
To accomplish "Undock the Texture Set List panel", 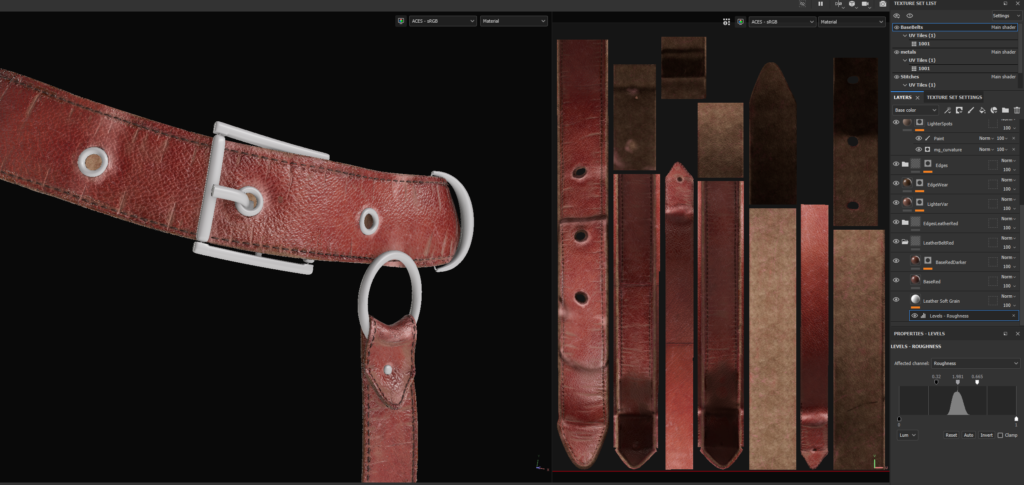I will pyautogui.click(x=1006, y=3).
